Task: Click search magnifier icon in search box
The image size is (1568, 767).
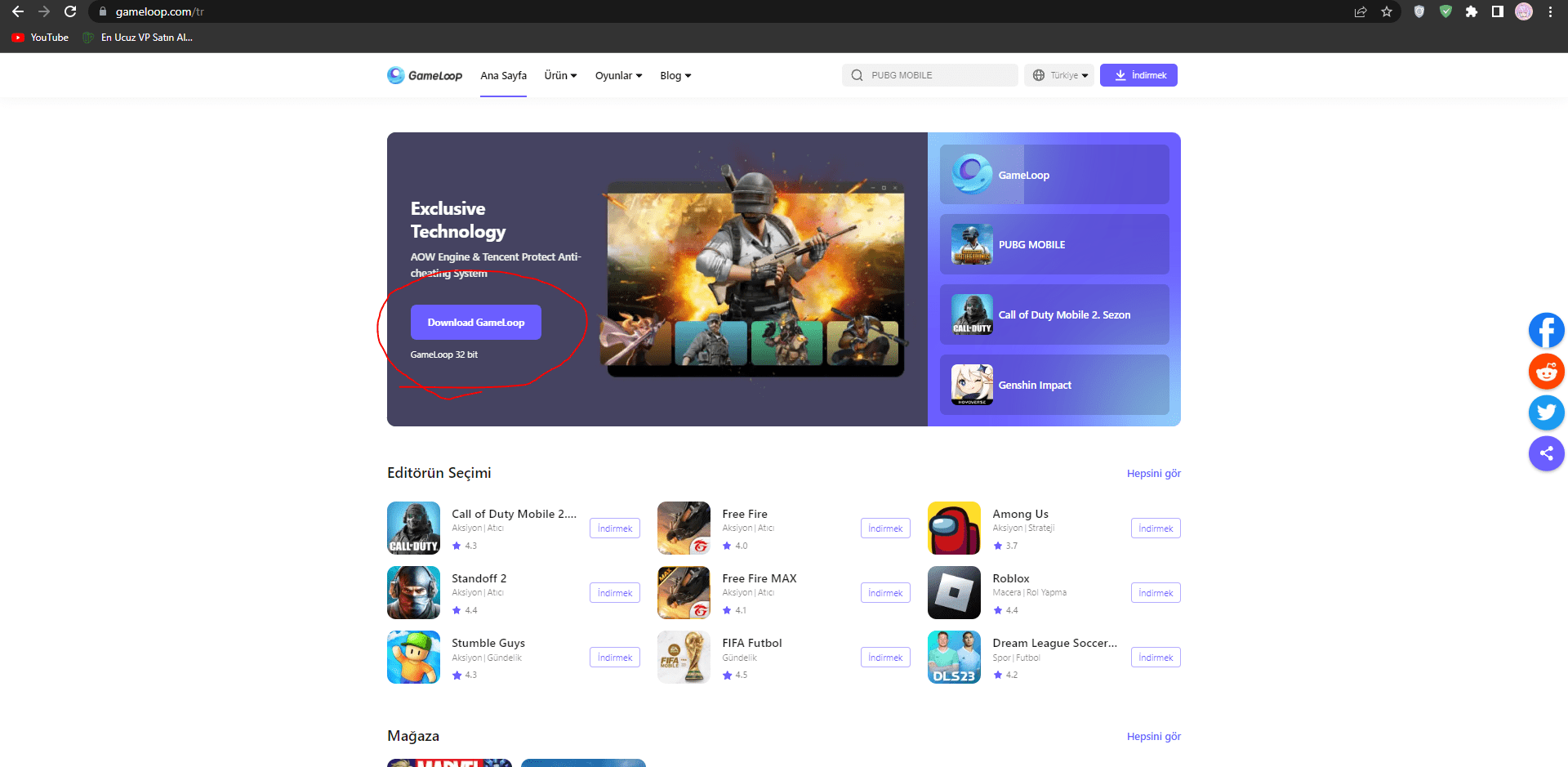Action: [x=857, y=75]
